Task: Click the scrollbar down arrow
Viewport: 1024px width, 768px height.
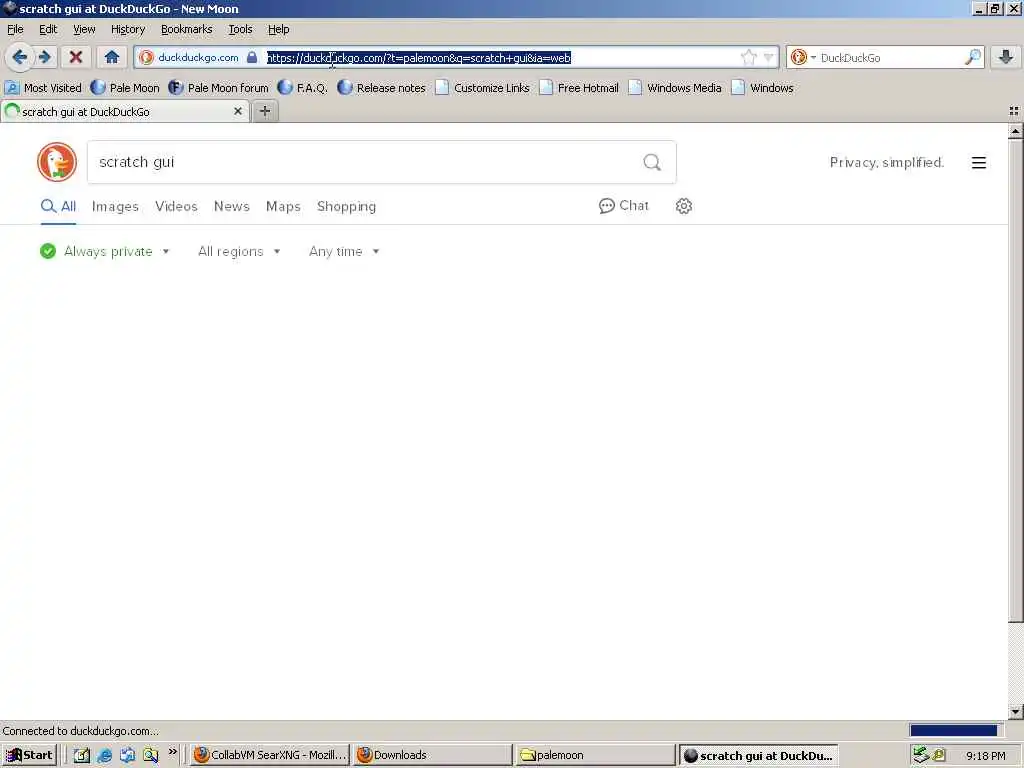Action: (x=1015, y=711)
